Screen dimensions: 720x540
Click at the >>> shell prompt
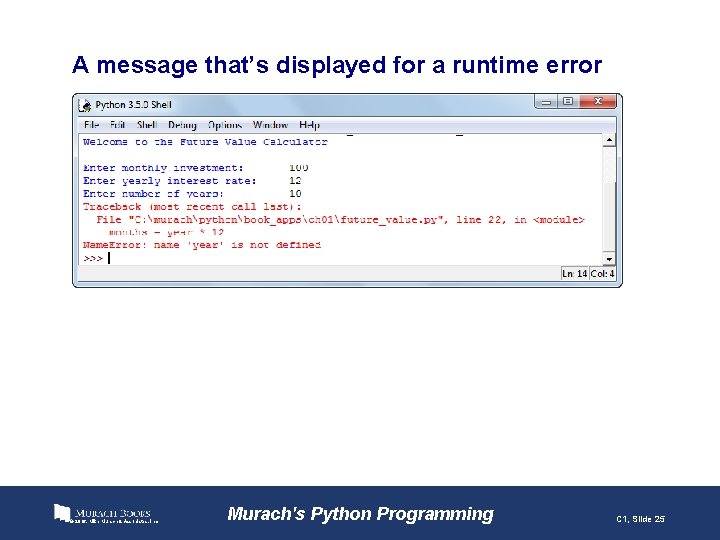[93, 259]
